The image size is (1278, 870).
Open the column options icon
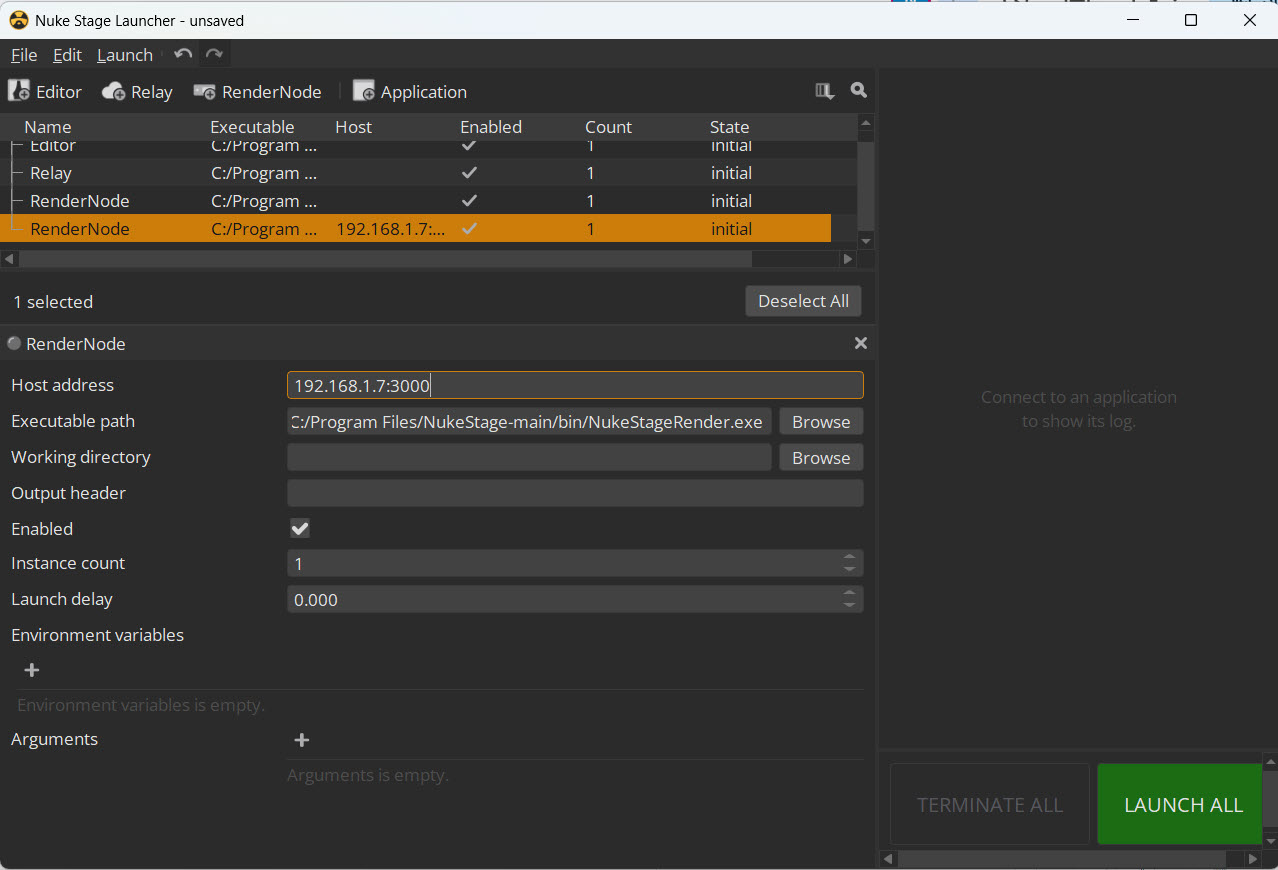824,91
